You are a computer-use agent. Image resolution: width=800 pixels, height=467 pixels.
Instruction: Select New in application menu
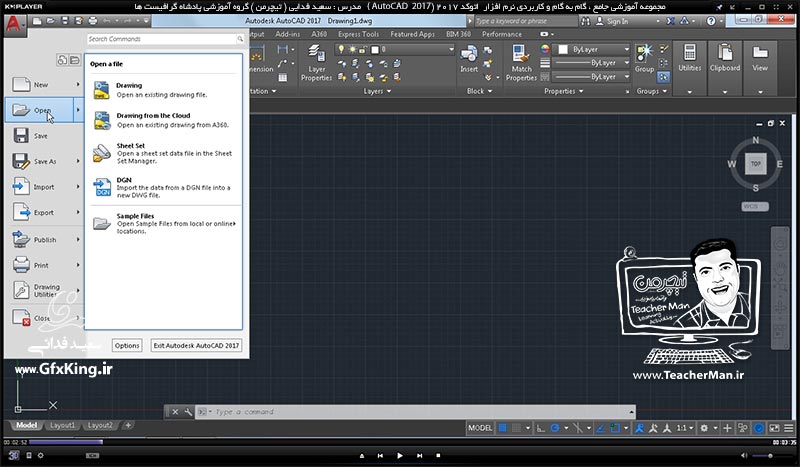point(44,84)
